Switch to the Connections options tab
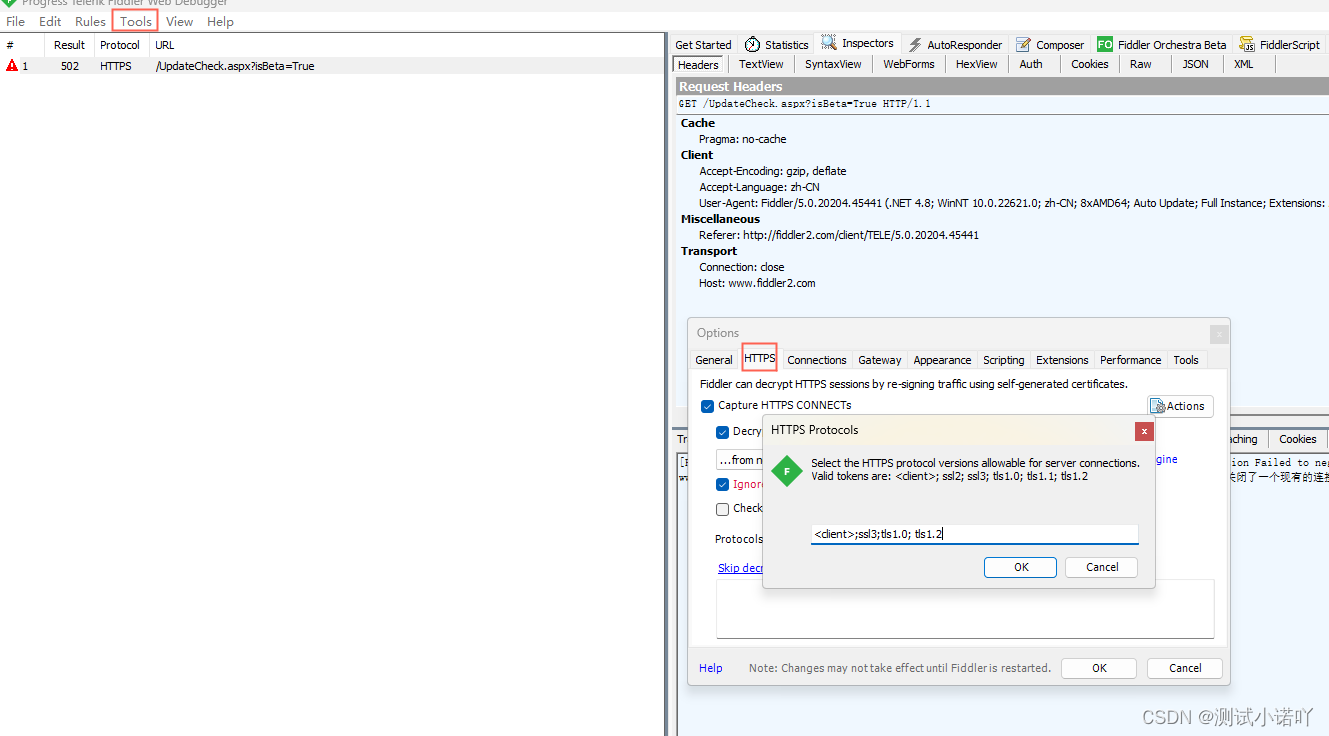1329x736 pixels. tap(816, 359)
